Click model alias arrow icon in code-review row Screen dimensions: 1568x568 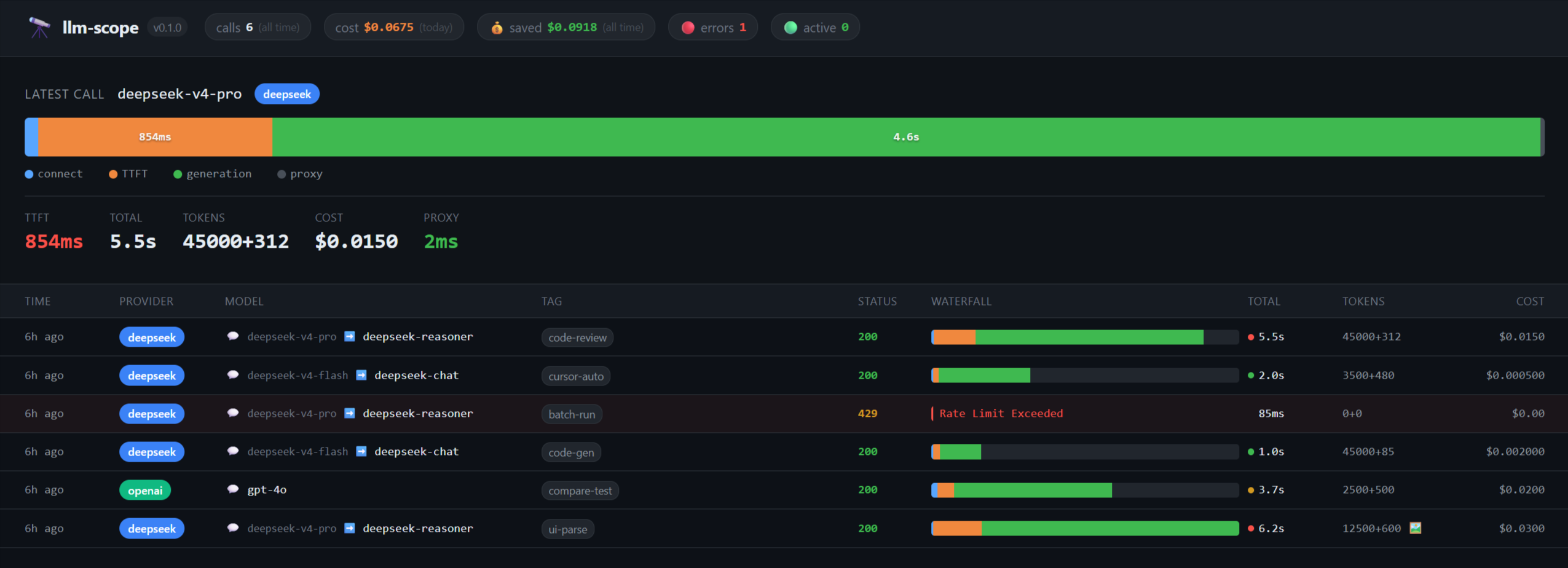[x=350, y=336]
